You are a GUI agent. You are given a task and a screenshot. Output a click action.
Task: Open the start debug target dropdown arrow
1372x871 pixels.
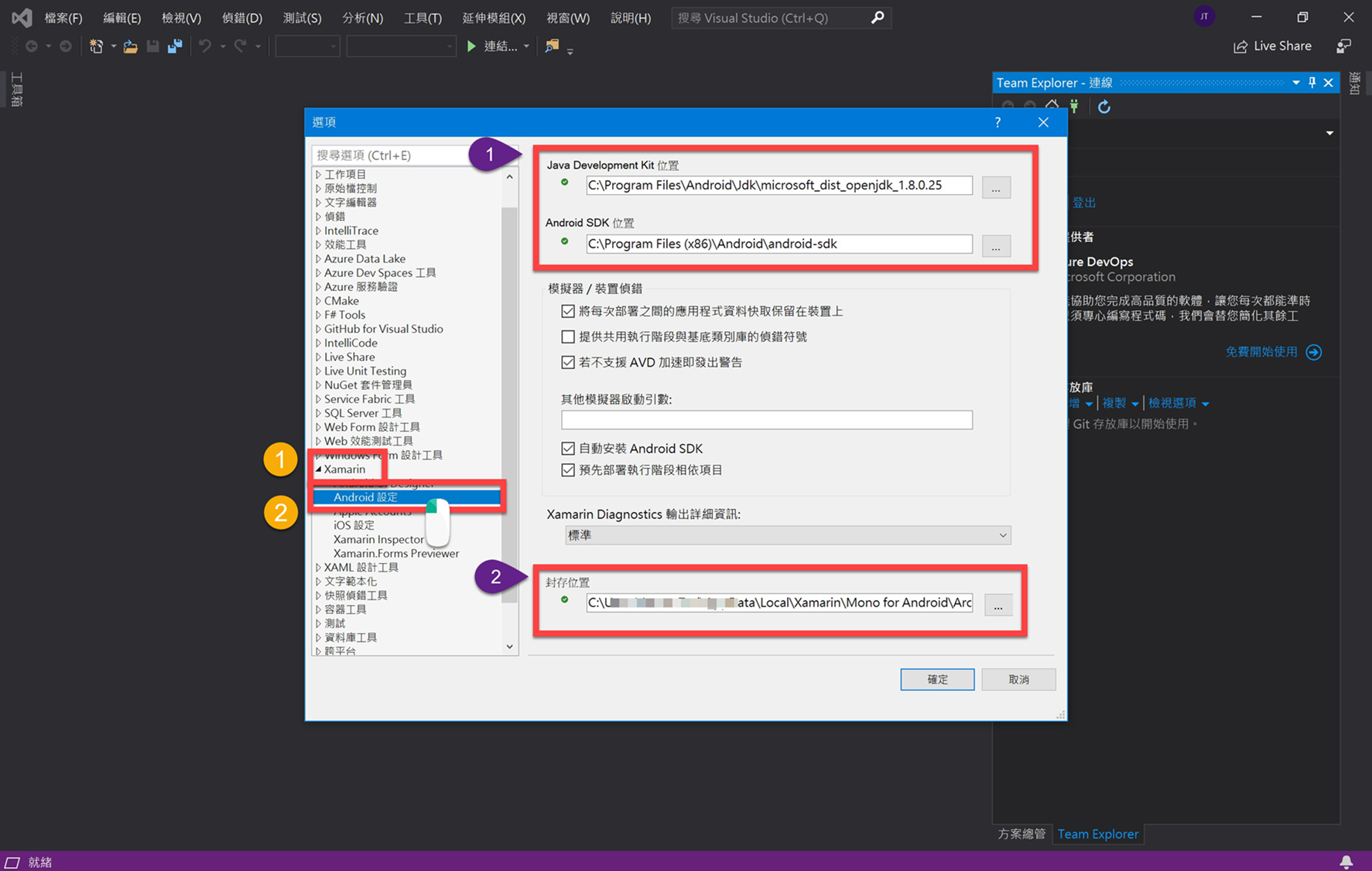coord(526,46)
